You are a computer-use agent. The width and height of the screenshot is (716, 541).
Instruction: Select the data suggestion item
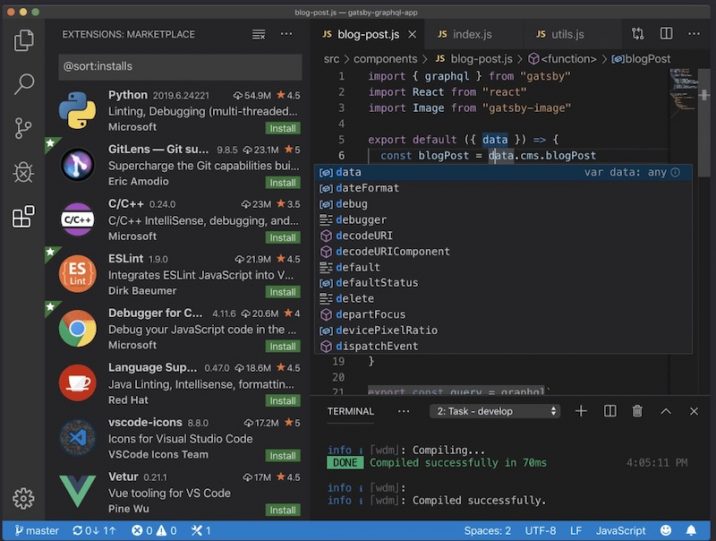coord(503,172)
